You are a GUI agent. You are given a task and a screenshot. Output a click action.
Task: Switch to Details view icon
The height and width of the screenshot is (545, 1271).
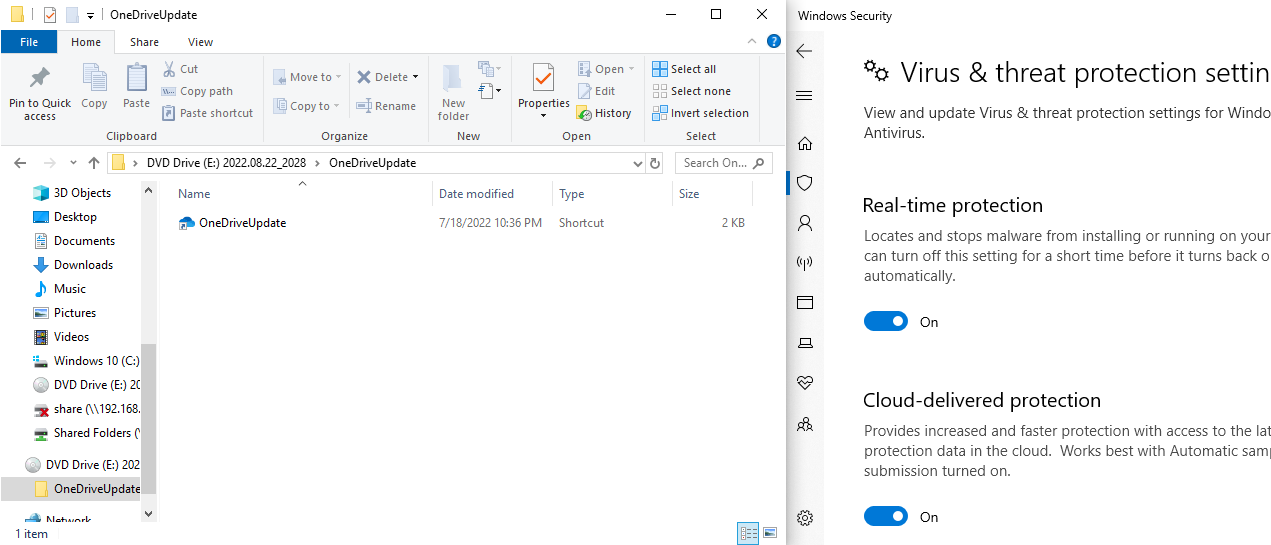[x=748, y=533]
